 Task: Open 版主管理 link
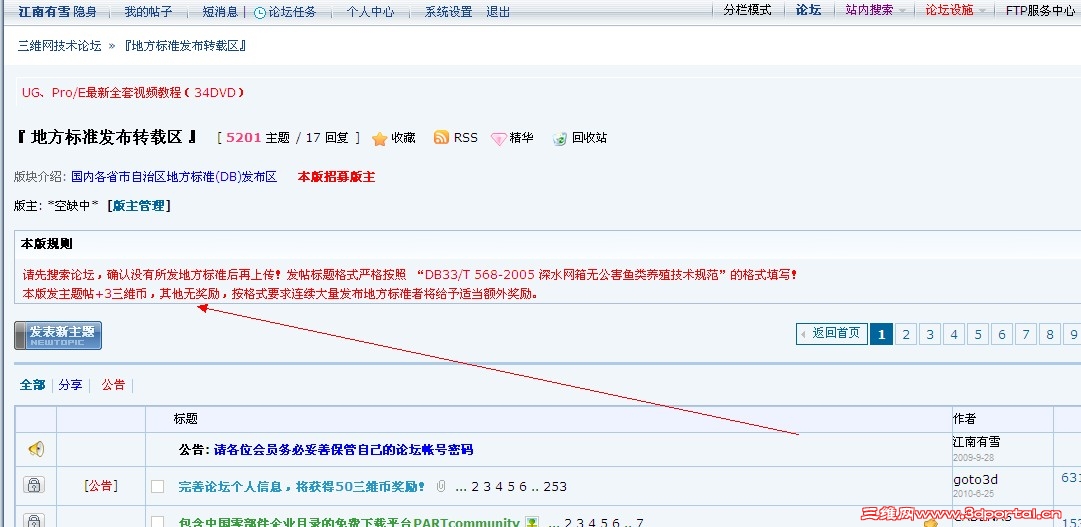[139, 206]
